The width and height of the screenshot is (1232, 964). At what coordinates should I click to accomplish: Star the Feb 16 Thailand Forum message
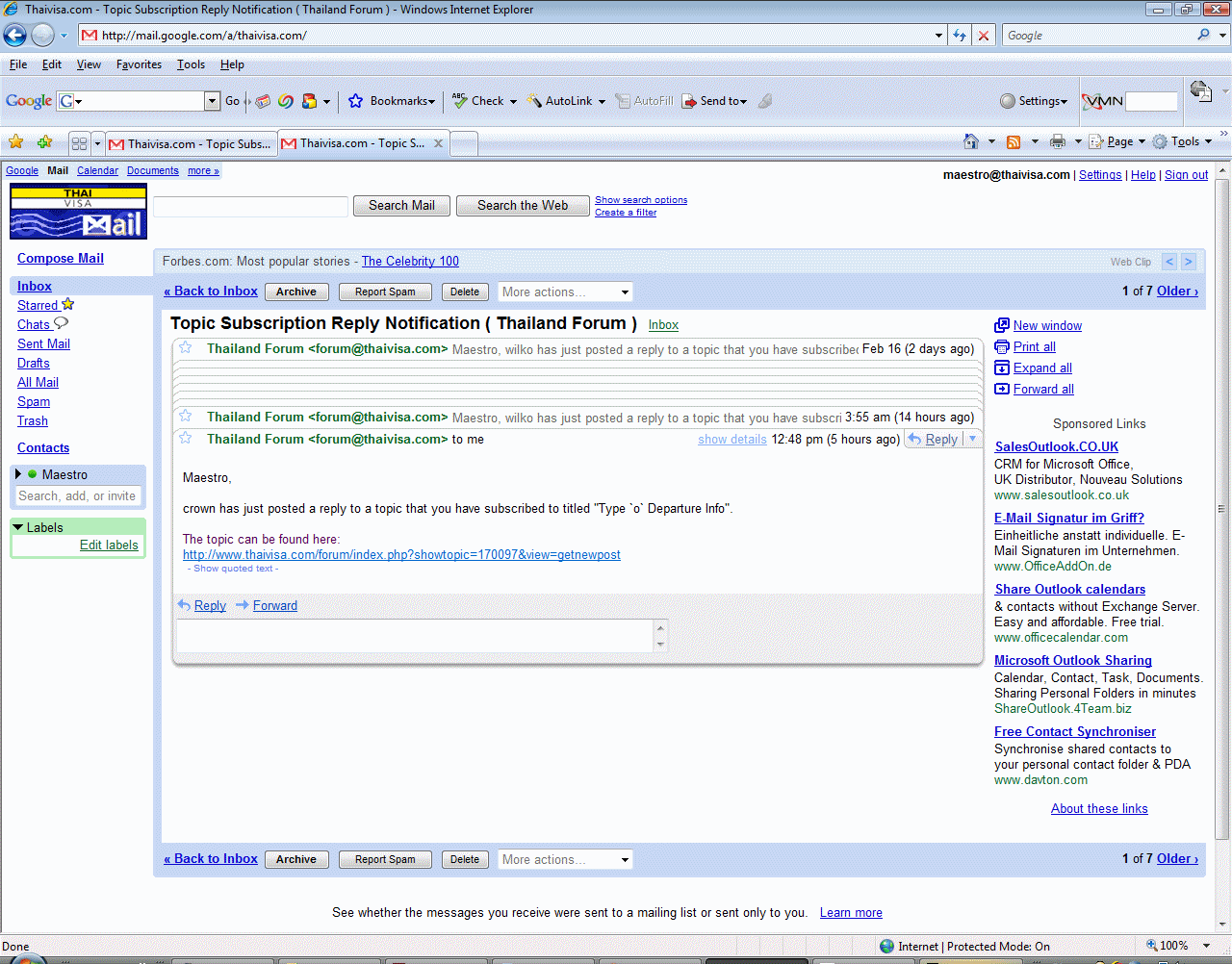[x=186, y=348]
